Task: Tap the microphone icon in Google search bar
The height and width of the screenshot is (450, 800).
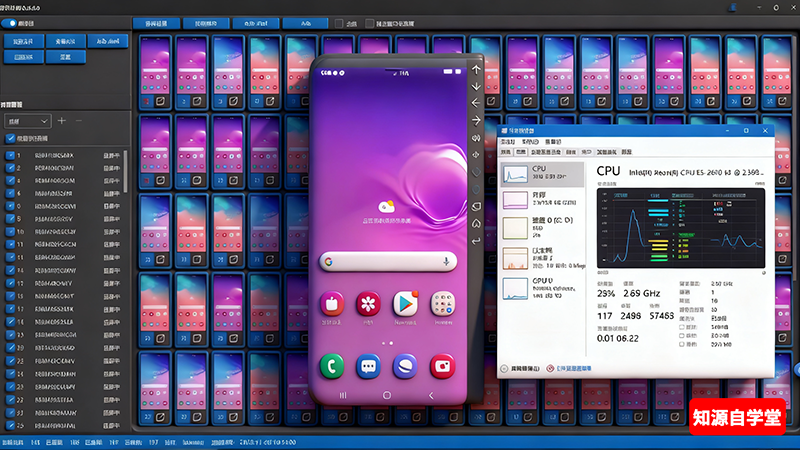Action: [x=445, y=261]
